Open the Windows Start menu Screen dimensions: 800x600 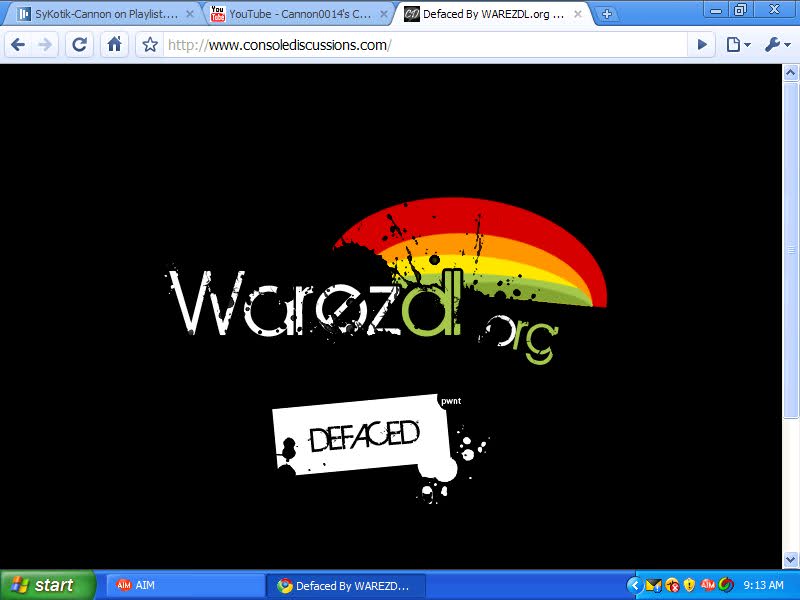click(x=48, y=585)
